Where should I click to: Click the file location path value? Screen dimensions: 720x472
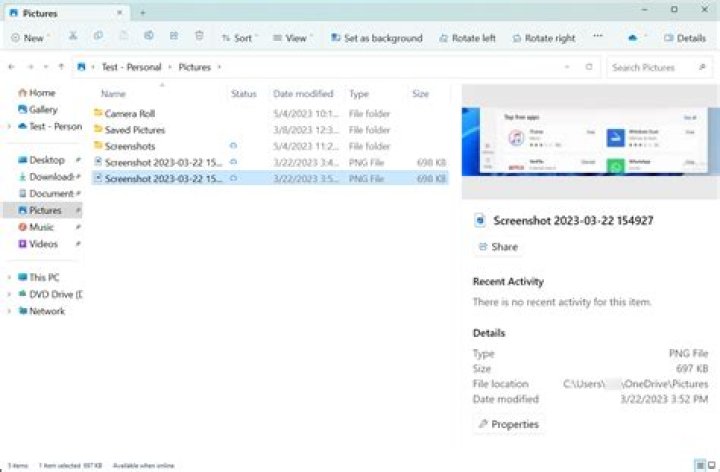coord(636,384)
